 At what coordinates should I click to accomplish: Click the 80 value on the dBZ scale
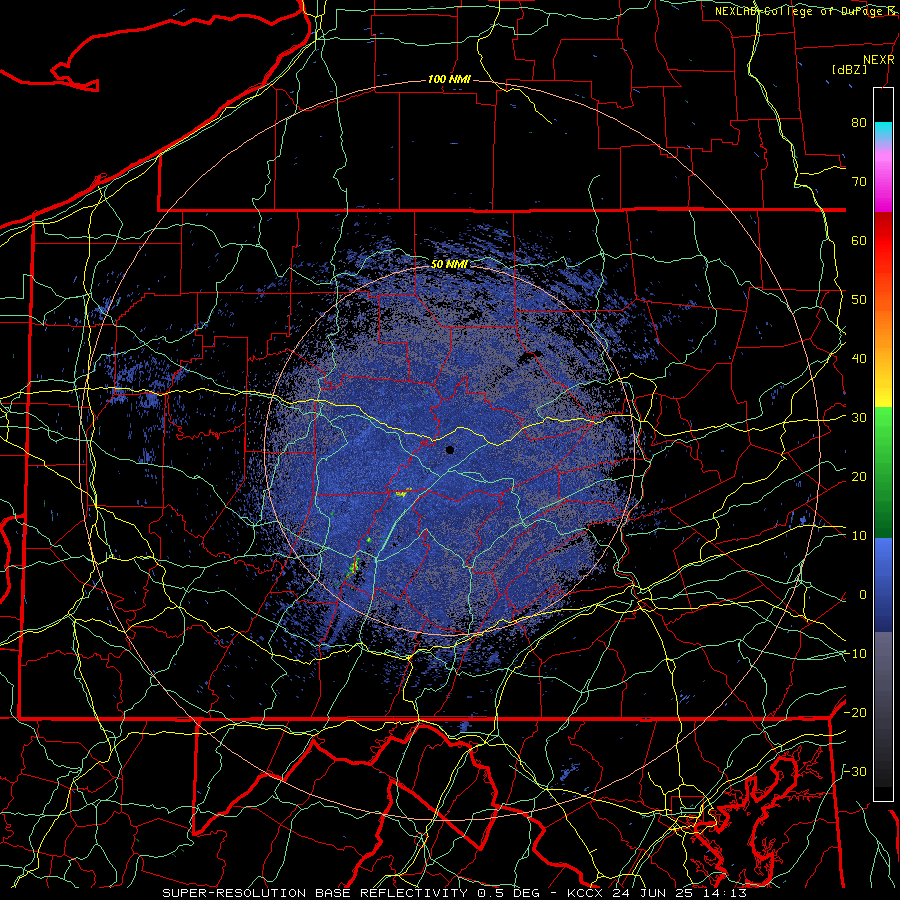pyautogui.click(x=859, y=122)
